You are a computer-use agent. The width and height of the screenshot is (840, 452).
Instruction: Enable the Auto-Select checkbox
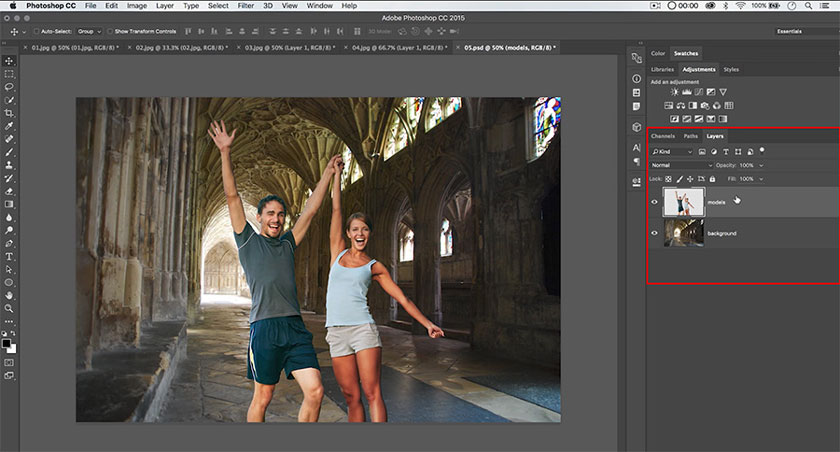tap(36, 31)
